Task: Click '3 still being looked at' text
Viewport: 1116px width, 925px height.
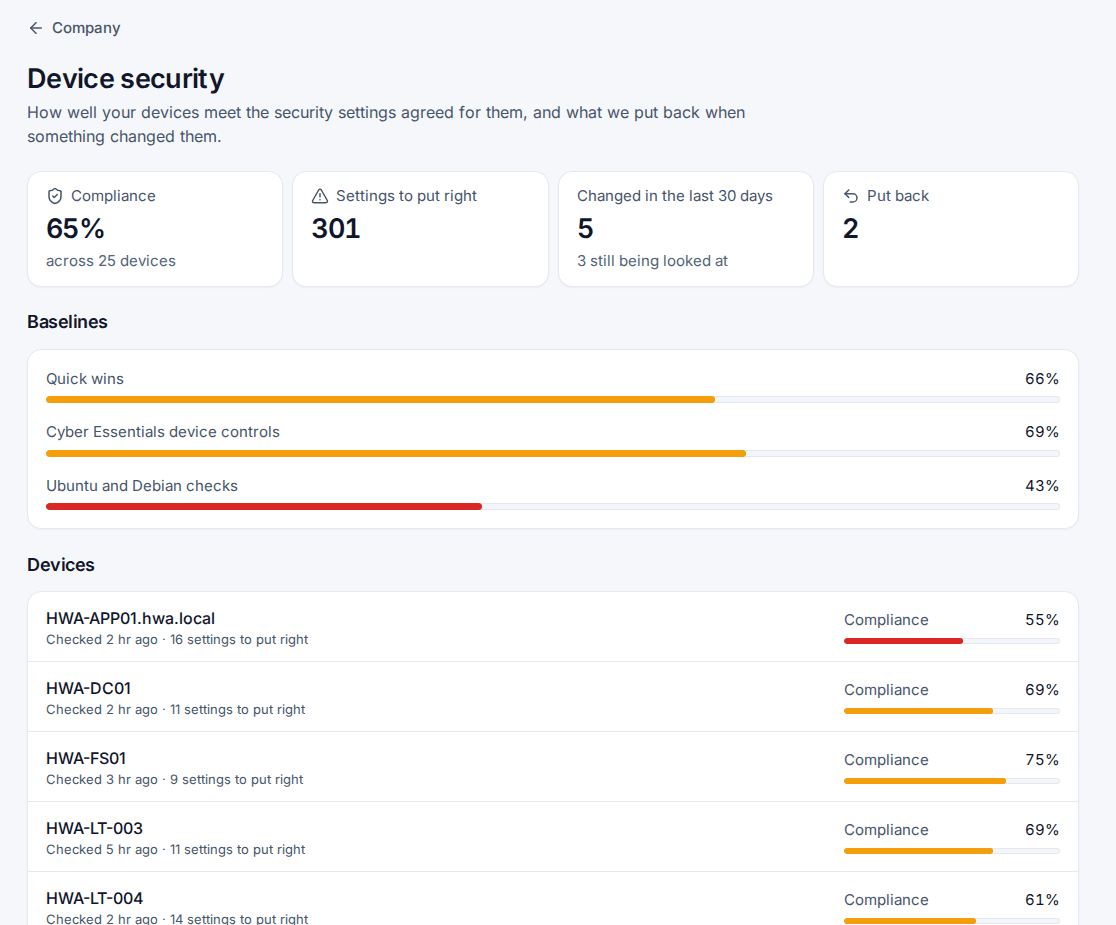Action: 653,261
